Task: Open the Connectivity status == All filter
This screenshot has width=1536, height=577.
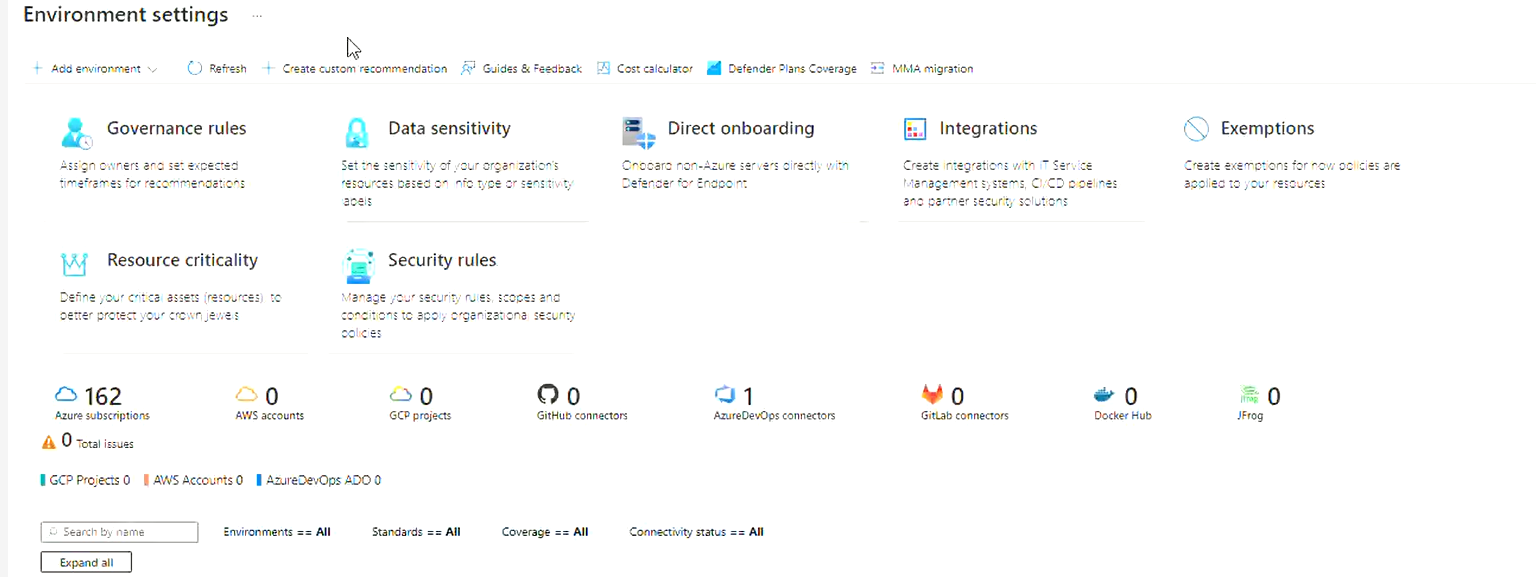Action: (696, 532)
